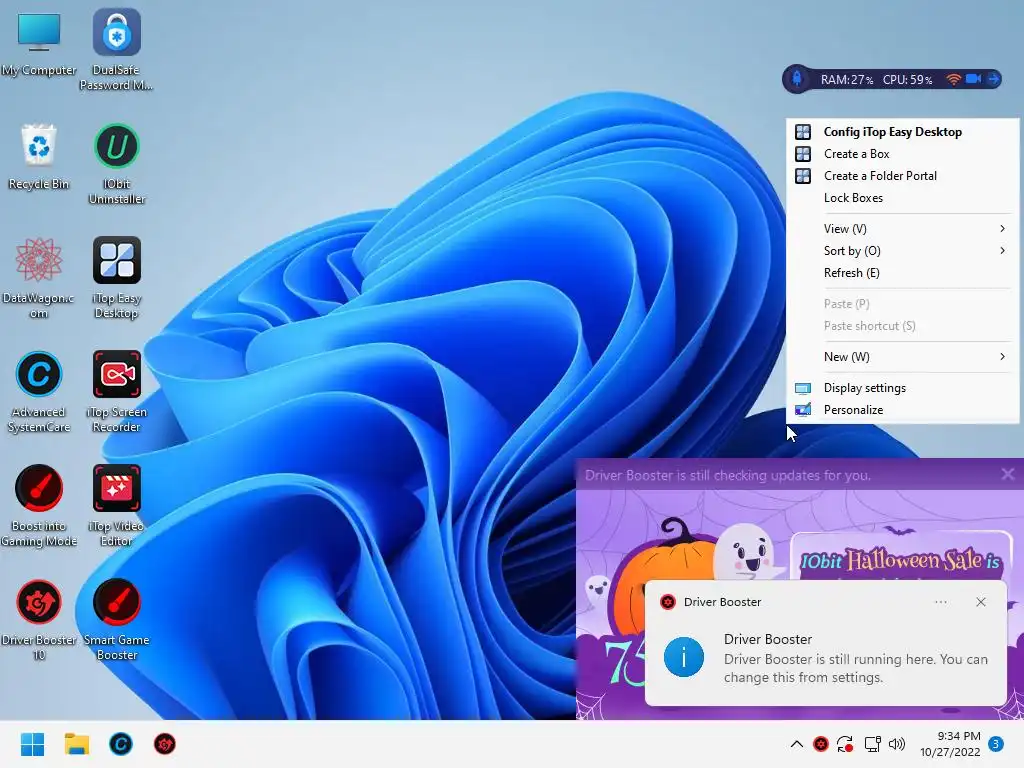Expand the New (W) submenu
1024x768 pixels.
pyautogui.click(x=903, y=357)
